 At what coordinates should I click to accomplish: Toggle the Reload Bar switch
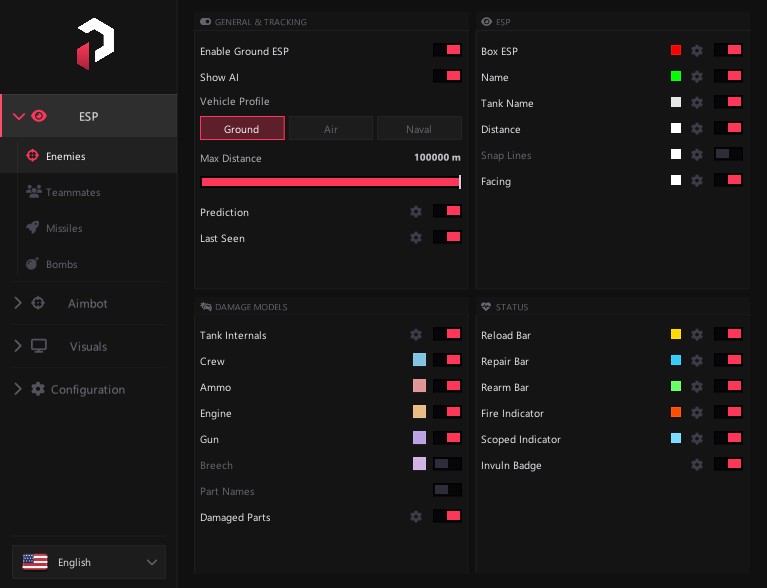[x=728, y=334]
